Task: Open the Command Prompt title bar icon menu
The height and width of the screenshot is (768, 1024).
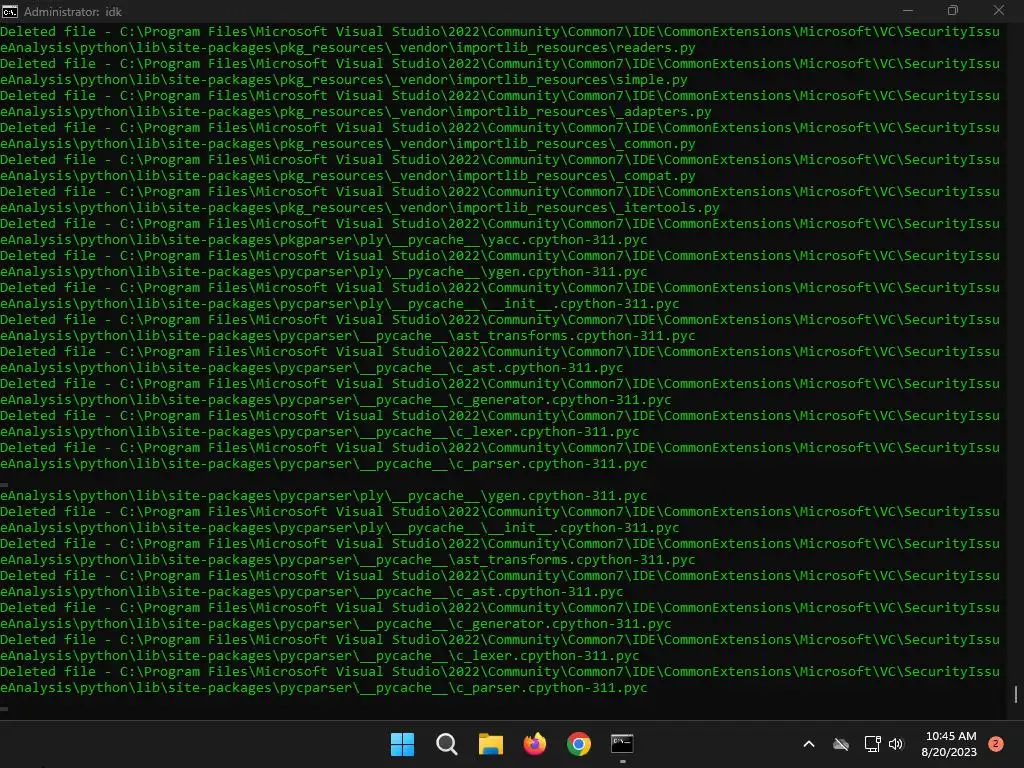Action: point(10,11)
